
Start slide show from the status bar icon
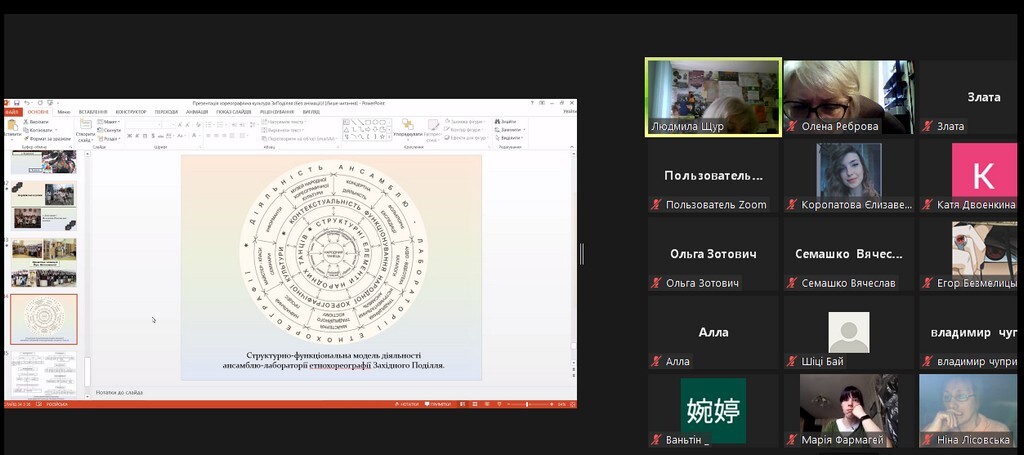(499, 404)
